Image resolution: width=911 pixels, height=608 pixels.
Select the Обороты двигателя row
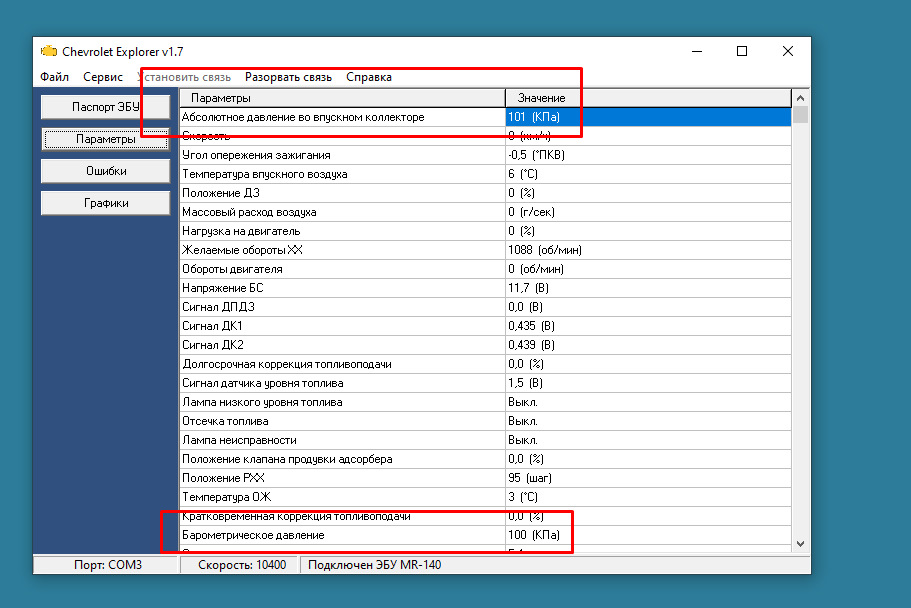pyautogui.click(x=485, y=269)
